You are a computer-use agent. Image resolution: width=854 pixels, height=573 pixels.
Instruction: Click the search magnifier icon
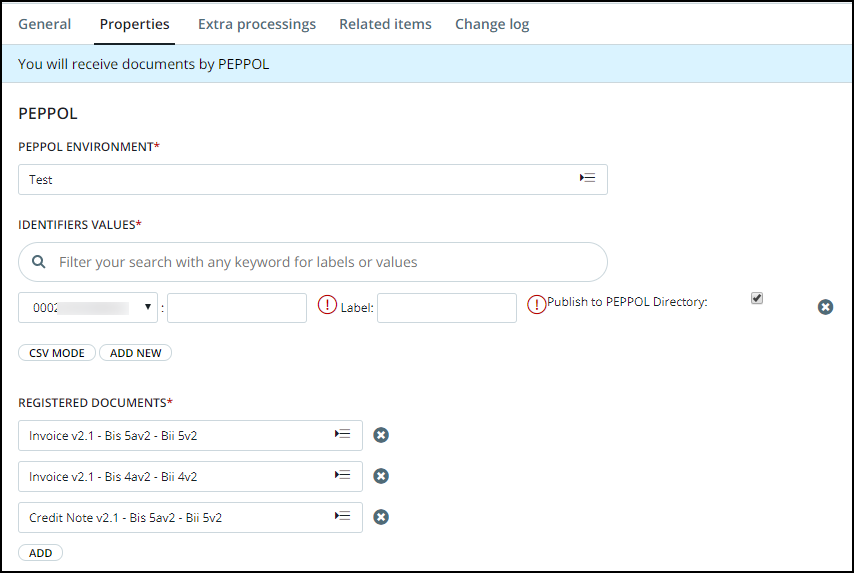tap(39, 262)
